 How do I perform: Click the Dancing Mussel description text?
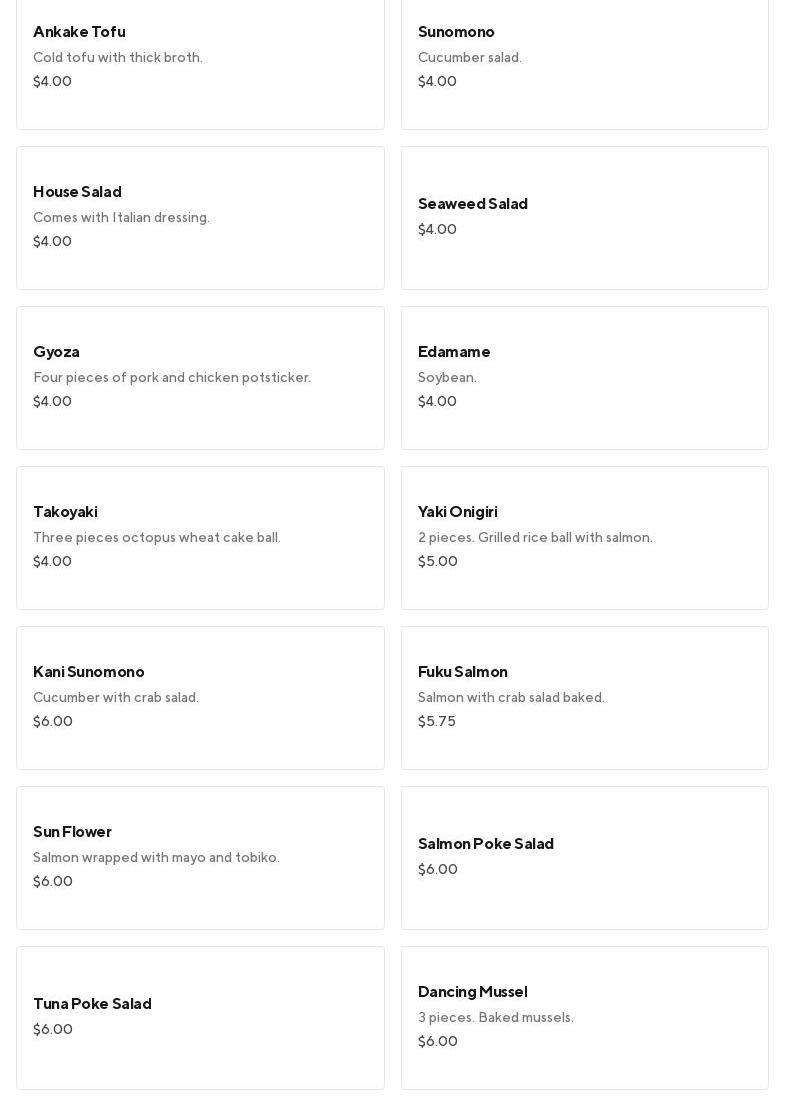point(496,1018)
